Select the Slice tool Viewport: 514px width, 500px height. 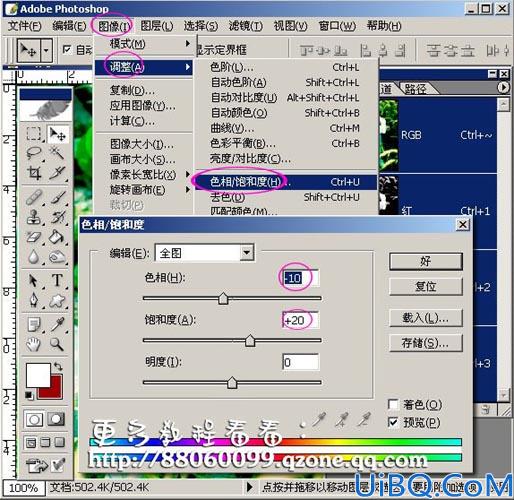tap(58, 173)
